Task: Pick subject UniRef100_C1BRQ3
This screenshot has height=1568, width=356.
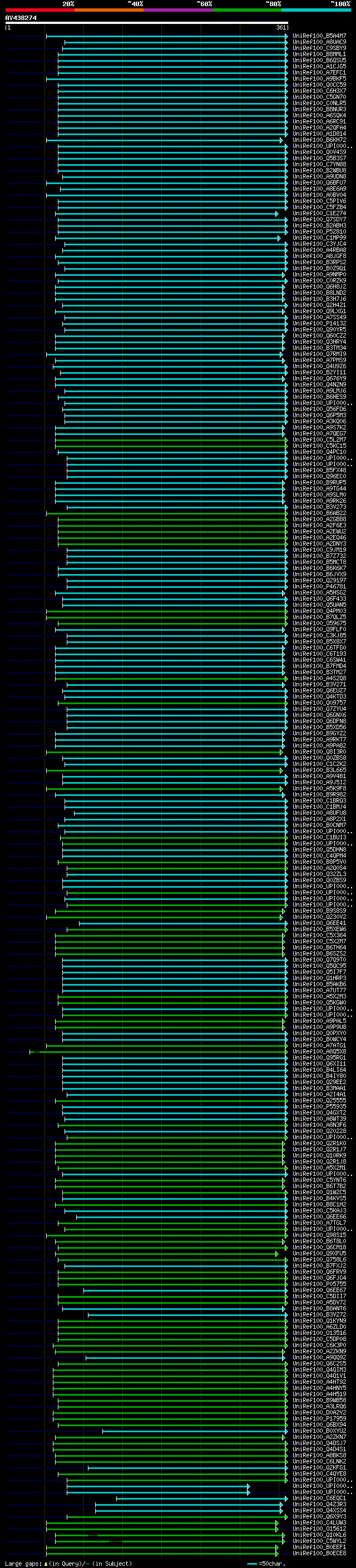Action: coord(319,800)
